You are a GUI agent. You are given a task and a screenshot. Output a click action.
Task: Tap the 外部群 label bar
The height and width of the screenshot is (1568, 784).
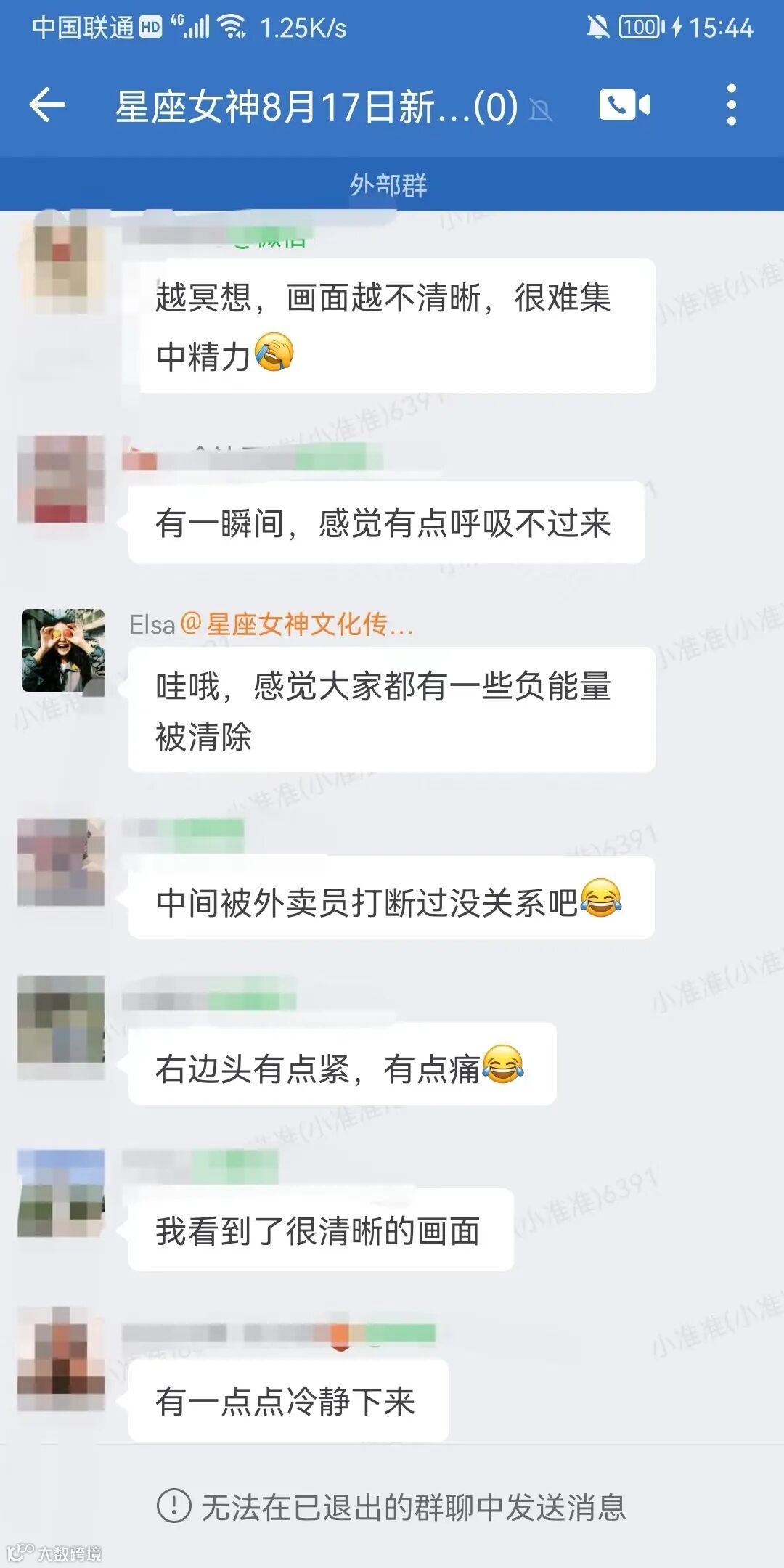click(392, 184)
